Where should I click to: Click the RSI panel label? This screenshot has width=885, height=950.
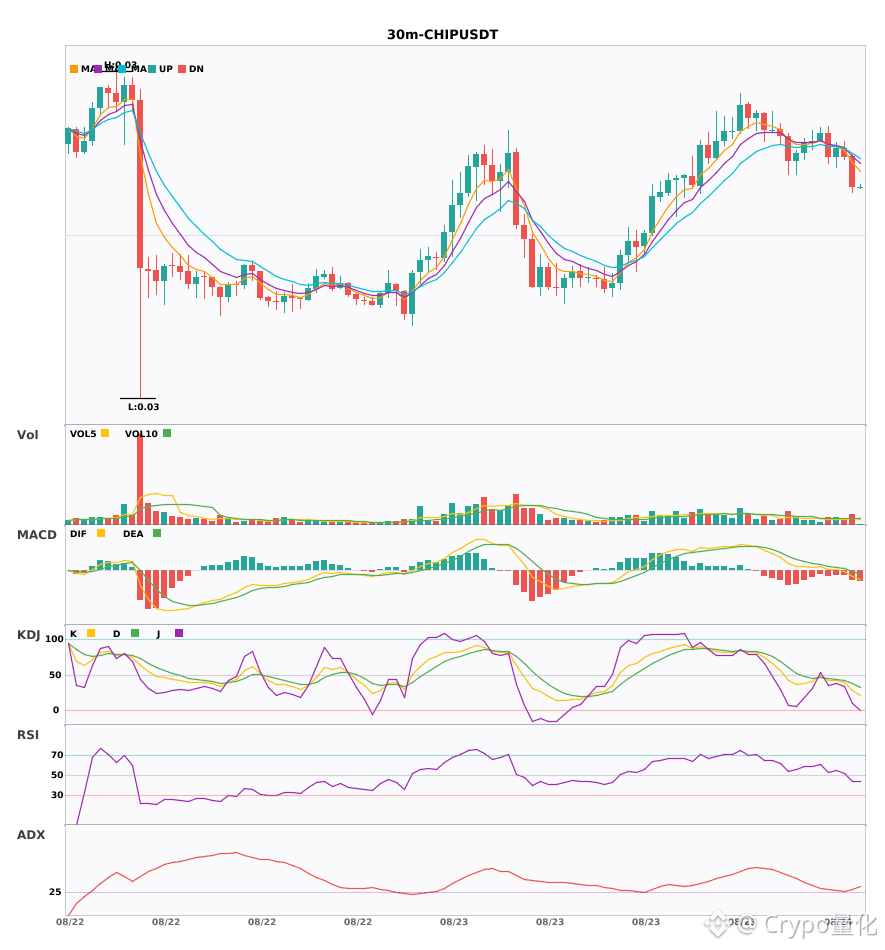(28, 735)
